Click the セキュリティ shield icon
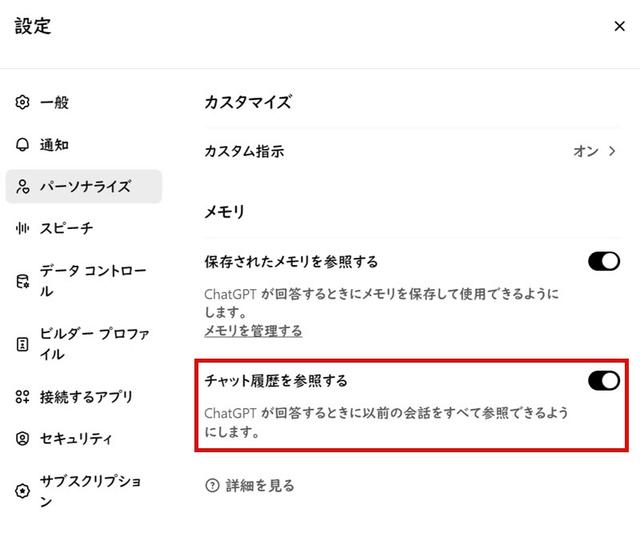The image size is (640, 538). click(23, 439)
